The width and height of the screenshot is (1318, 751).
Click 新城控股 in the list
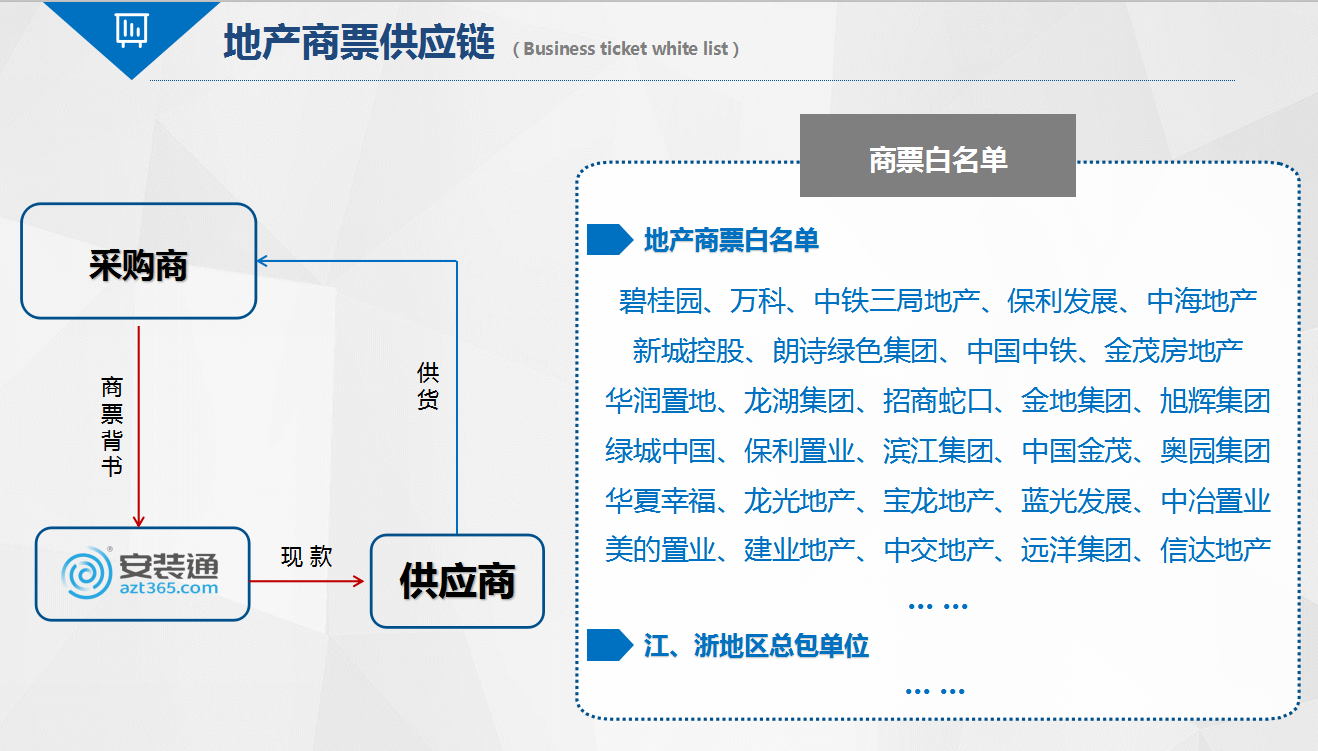coord(688,351)
